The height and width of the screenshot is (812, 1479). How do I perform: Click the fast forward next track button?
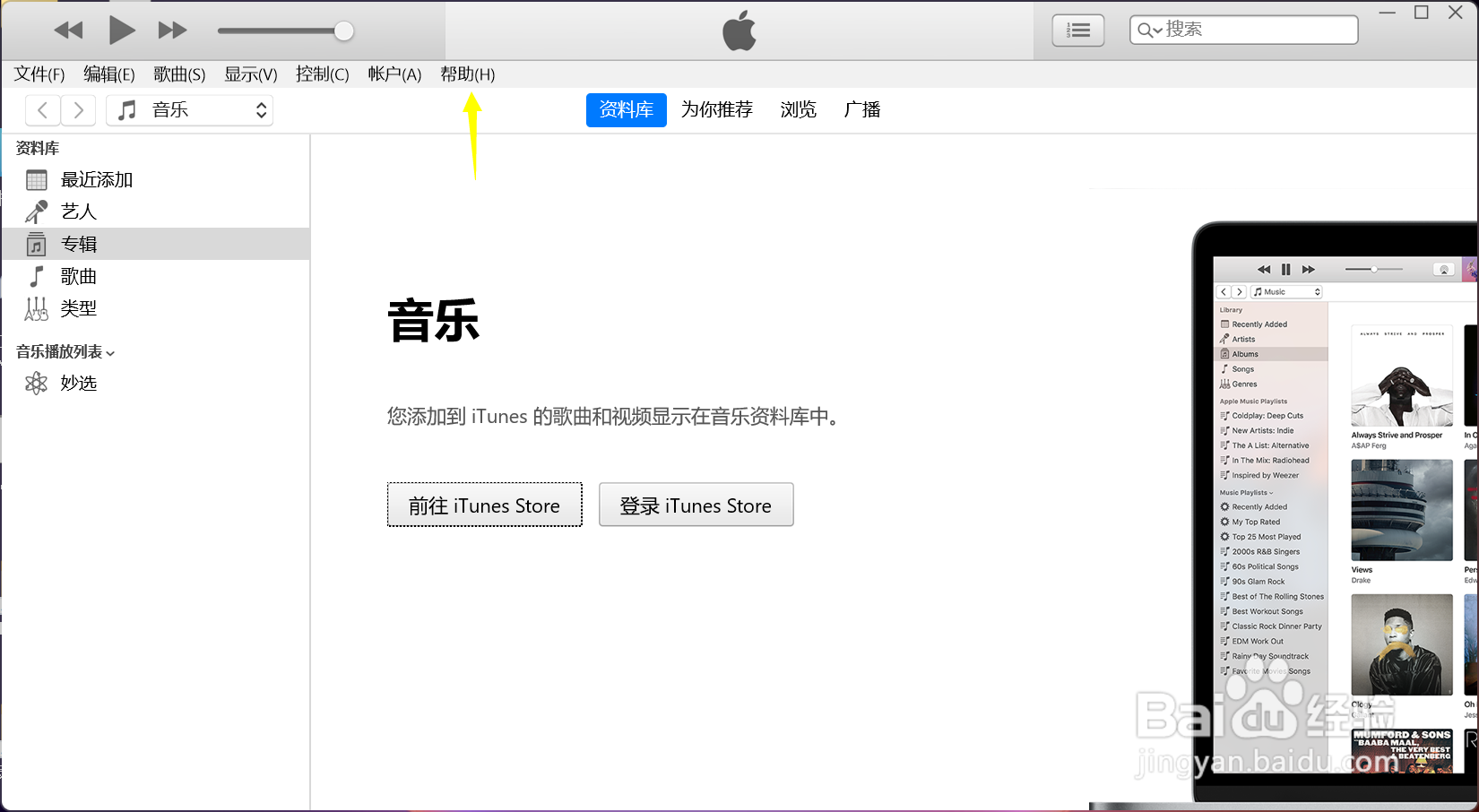pyautogui.click(x=172, y=30)
